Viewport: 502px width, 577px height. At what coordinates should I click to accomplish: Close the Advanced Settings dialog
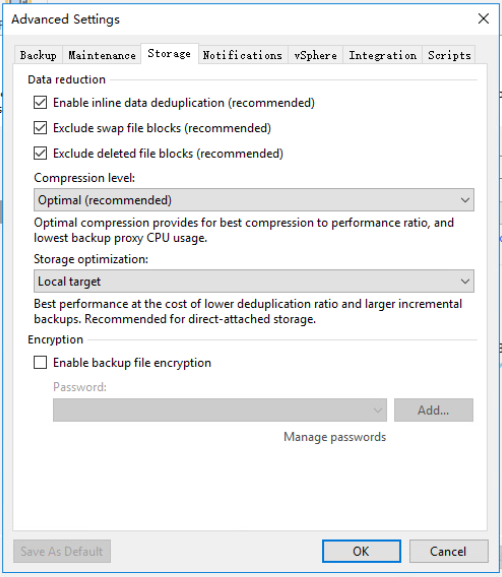click(483, 18)
